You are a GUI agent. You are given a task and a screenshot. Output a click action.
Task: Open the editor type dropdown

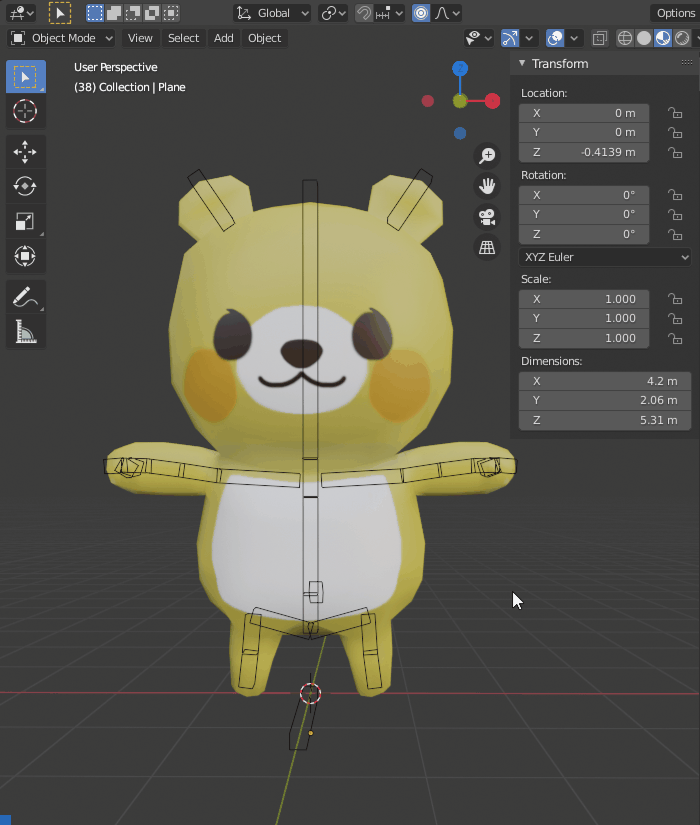pyautogui.click(x=21, y=13)
